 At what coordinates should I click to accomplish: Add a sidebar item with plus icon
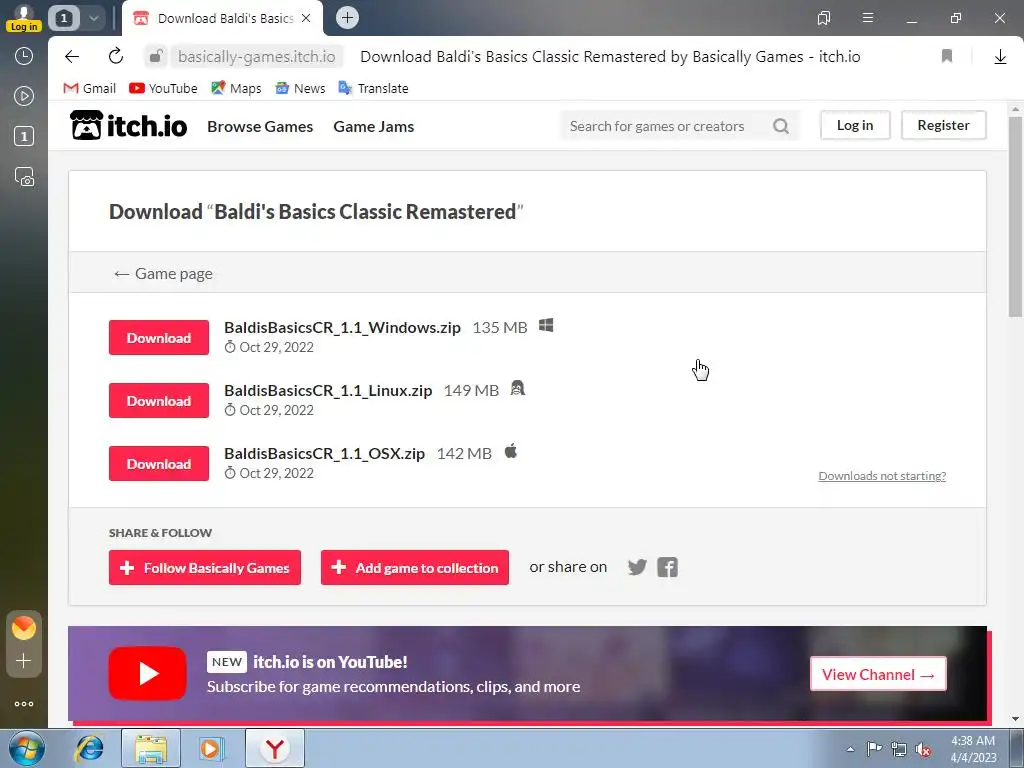click(x=24, y=661)
